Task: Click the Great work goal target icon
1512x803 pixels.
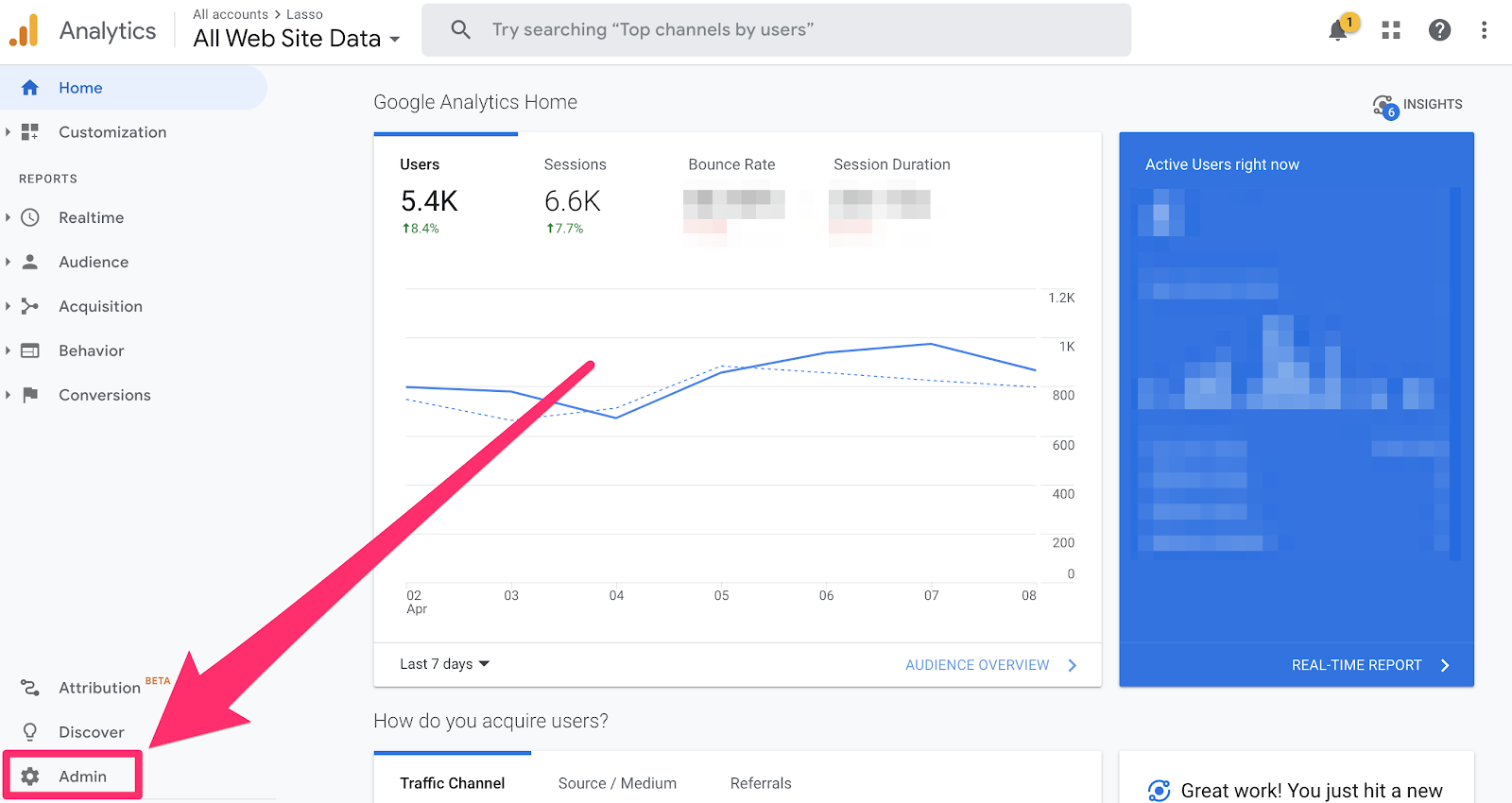Action: pyautogui.click(x=1159, y=791)
